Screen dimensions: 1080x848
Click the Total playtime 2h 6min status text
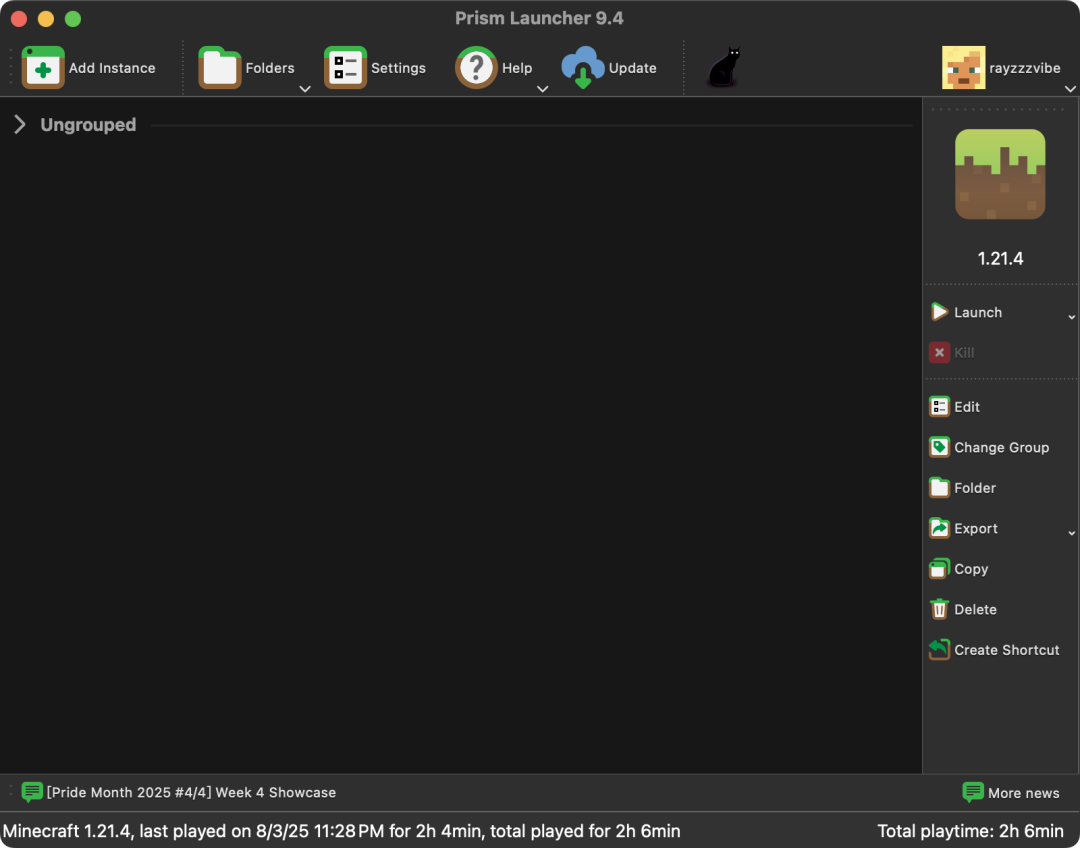[x=970, y=831]
